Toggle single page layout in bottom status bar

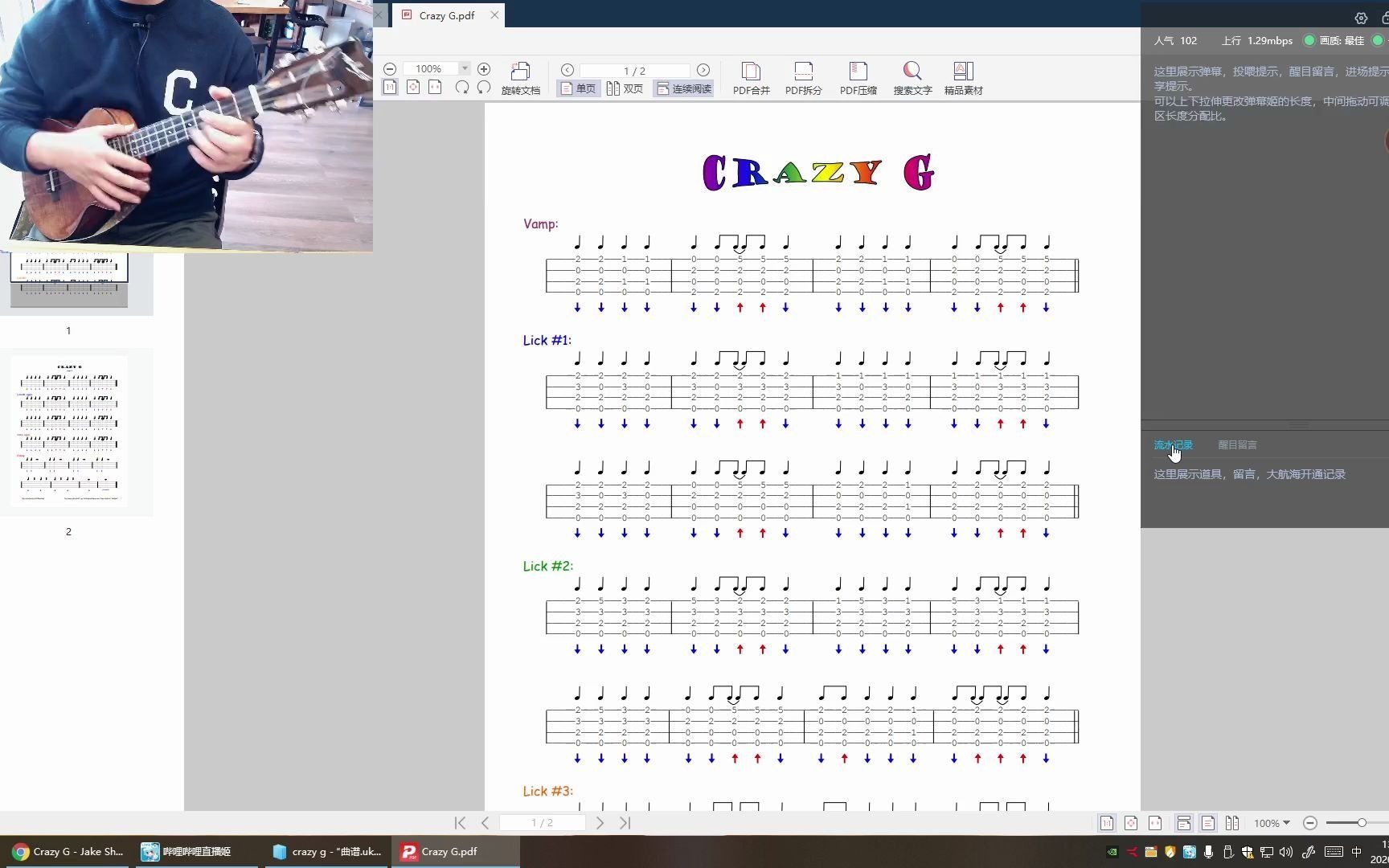(x=1208, y=823)
